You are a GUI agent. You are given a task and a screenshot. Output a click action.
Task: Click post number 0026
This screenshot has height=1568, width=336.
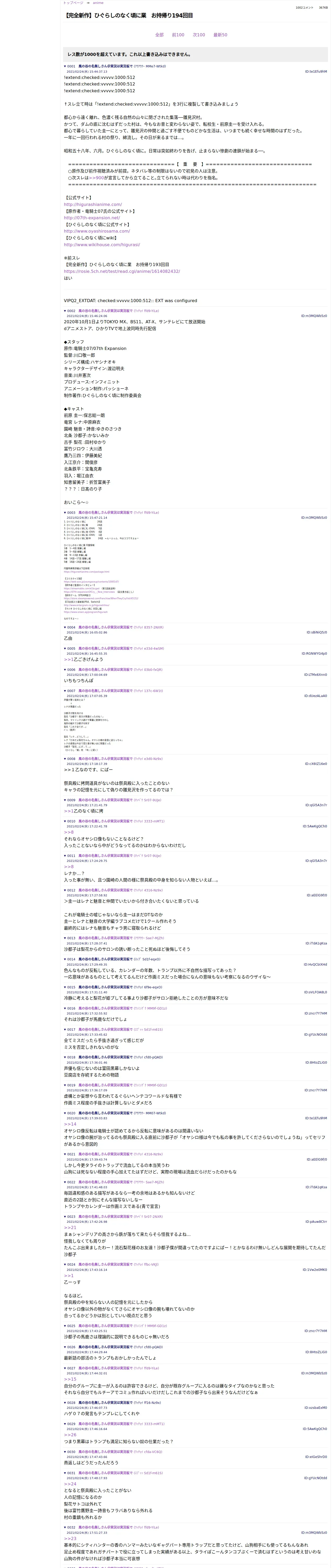(x=71, y=1347)
